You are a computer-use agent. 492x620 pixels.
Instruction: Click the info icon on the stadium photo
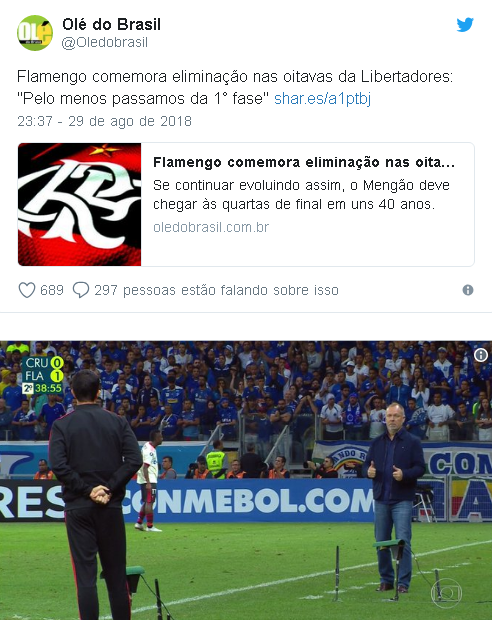(481, 355)
